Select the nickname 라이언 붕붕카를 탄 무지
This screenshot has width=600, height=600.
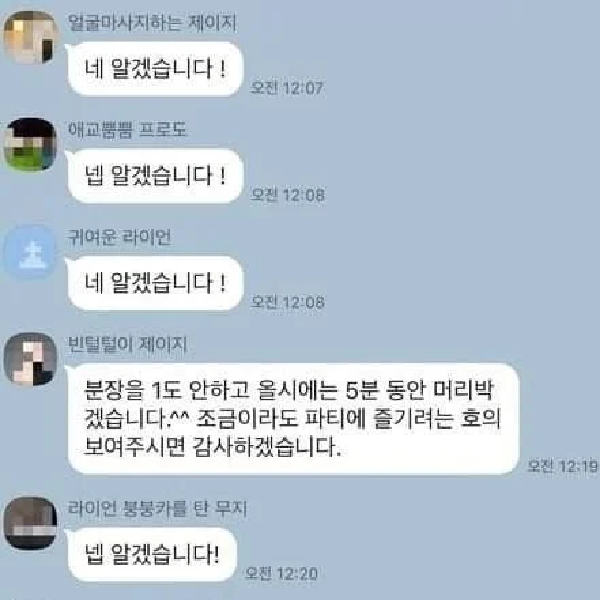(x=157, y=508)
